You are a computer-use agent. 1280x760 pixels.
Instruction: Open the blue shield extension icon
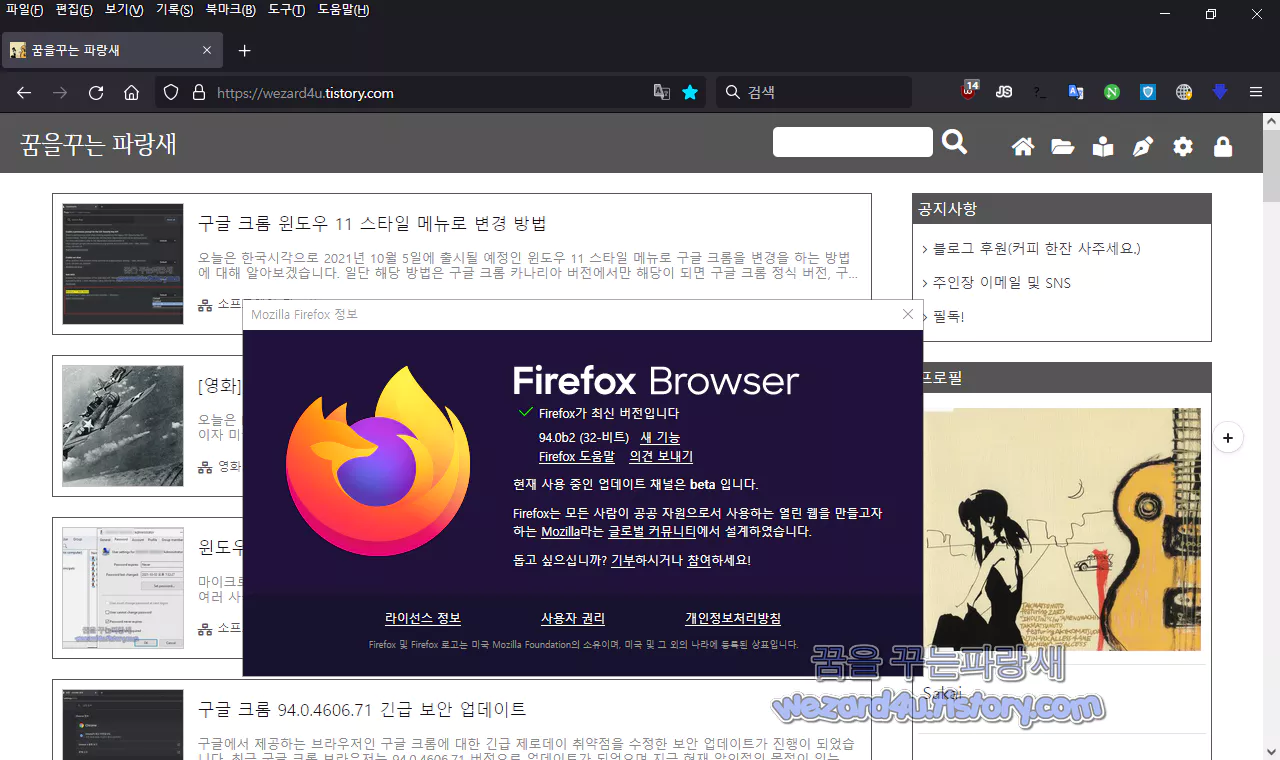[1148, 93]
